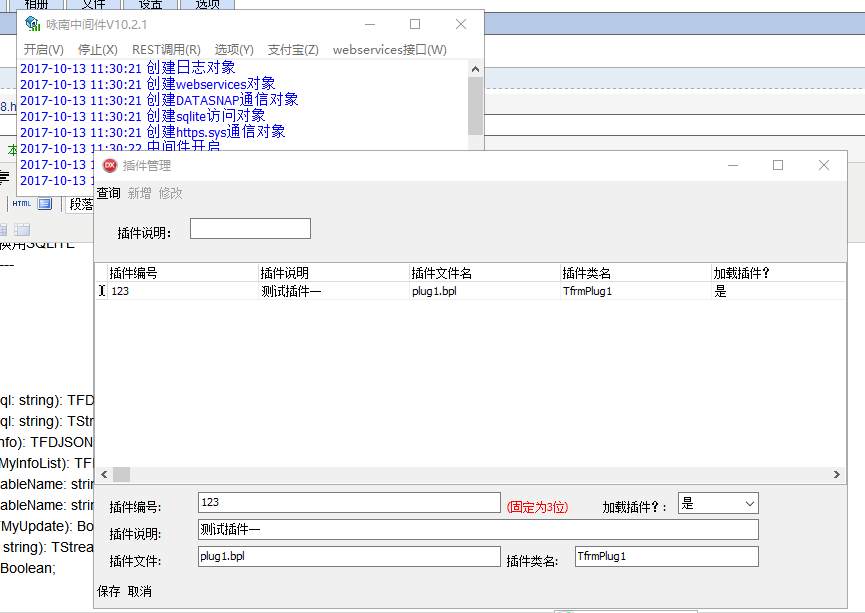Screen dimensions: 865x613
Task: Switch to the 文件 tab in background window
Action: coord(94,4)
